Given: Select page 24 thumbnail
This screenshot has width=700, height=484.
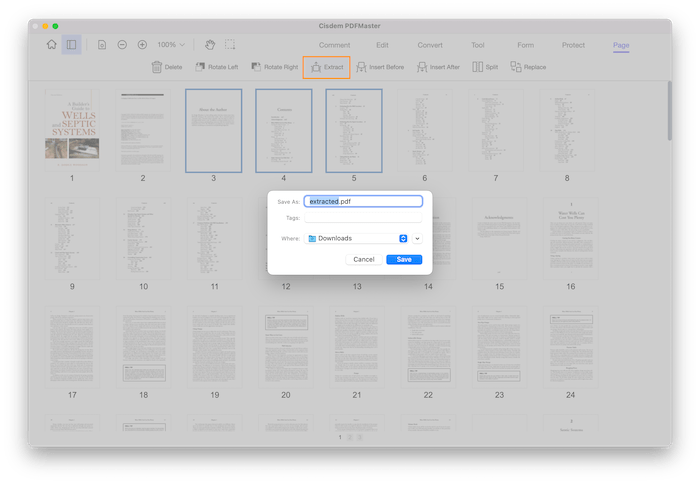Looking at the screenshot, I should pos(571,347).
